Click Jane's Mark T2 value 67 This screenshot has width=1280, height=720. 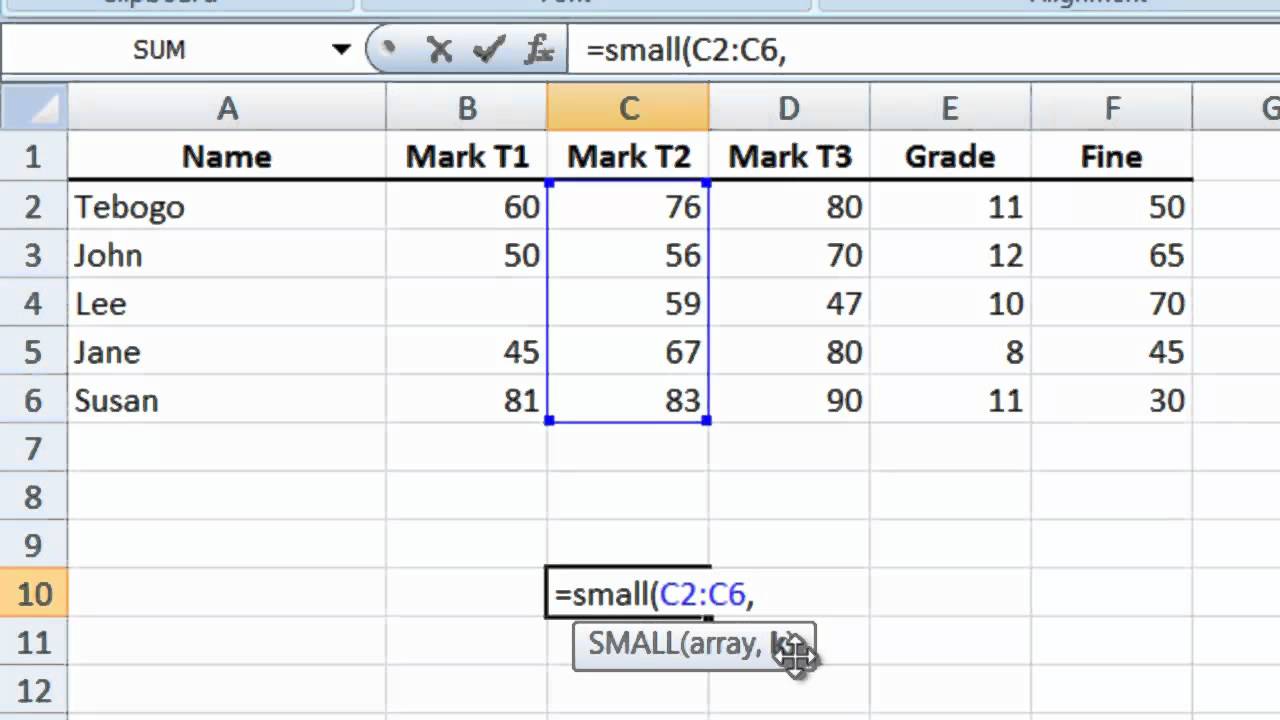click(x=628, y=352)
